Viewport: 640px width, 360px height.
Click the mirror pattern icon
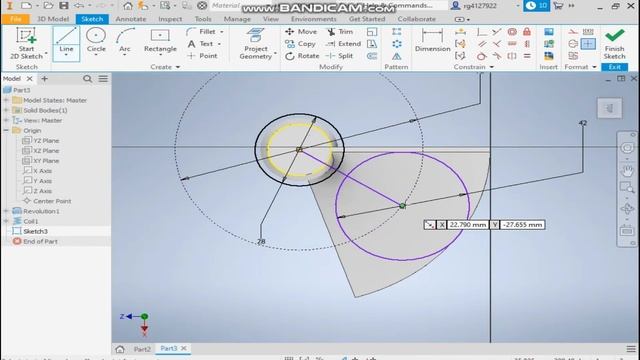coord(396,56)
